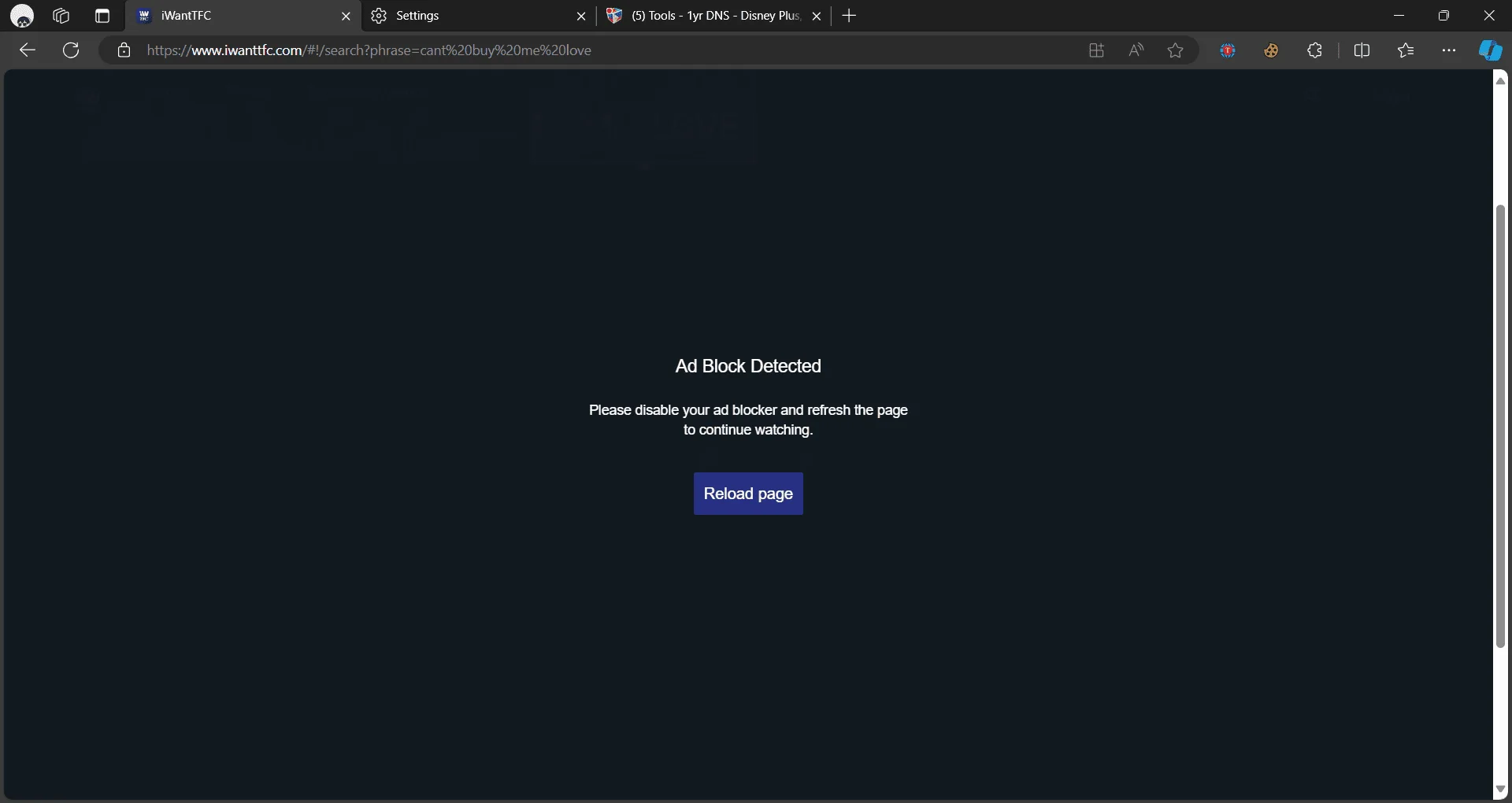The width and height of the screenshot is (1512, 803).
Task: Click the address bar URL
Action: (369, 50)
